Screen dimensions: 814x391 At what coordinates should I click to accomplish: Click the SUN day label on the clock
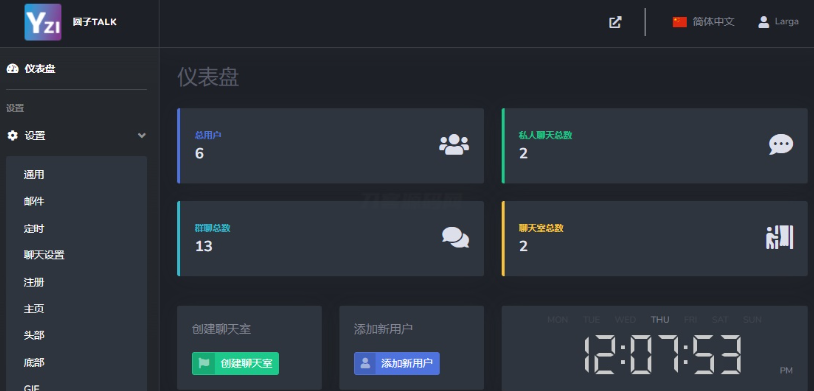752,319
